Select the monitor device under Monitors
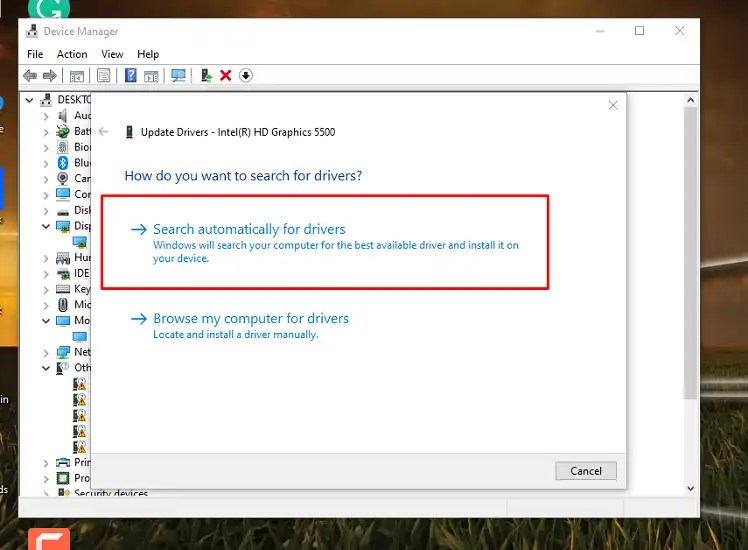 [x=80, y=336]
